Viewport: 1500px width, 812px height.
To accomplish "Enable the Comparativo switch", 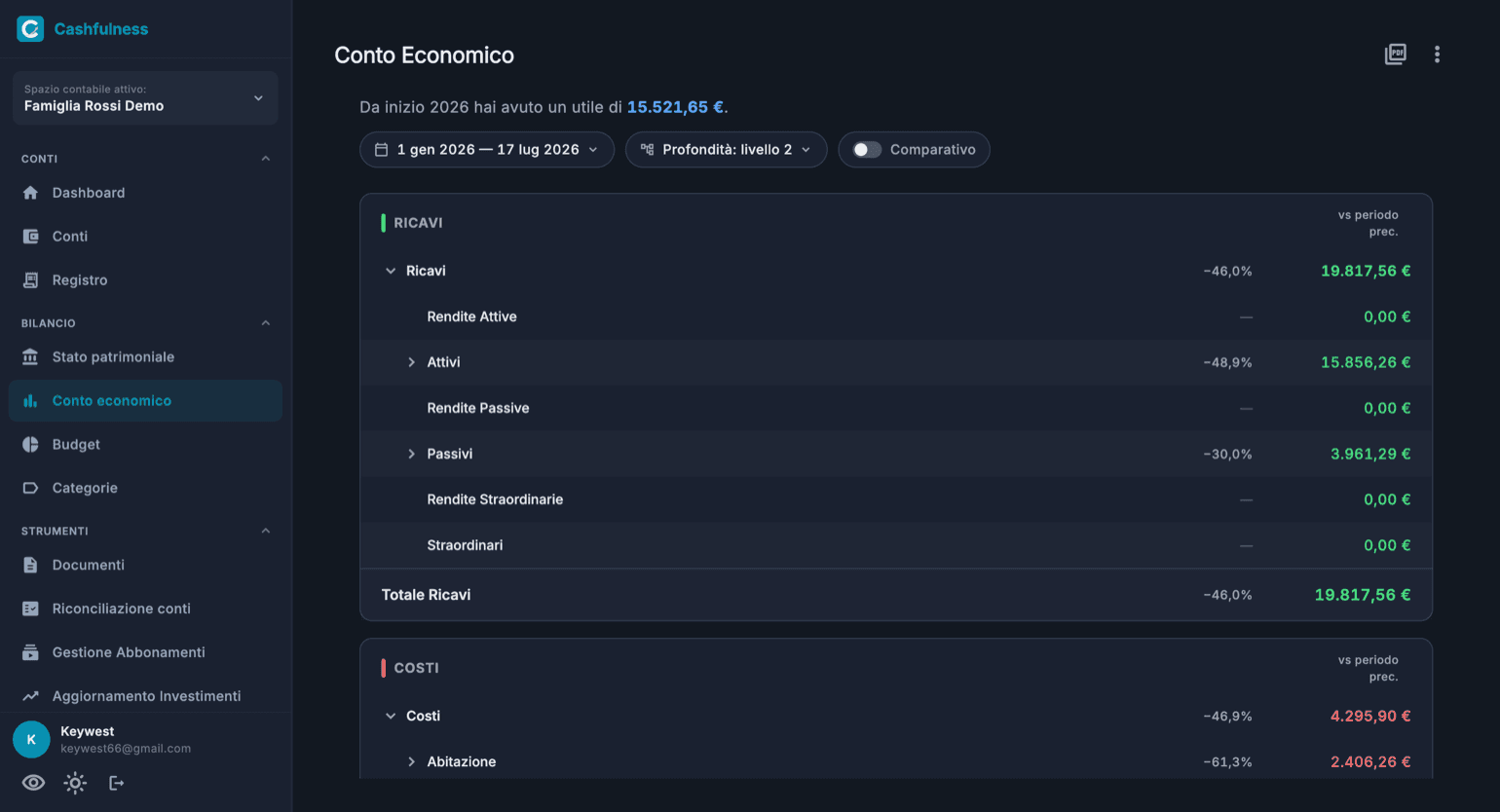I will click(867, 150).
